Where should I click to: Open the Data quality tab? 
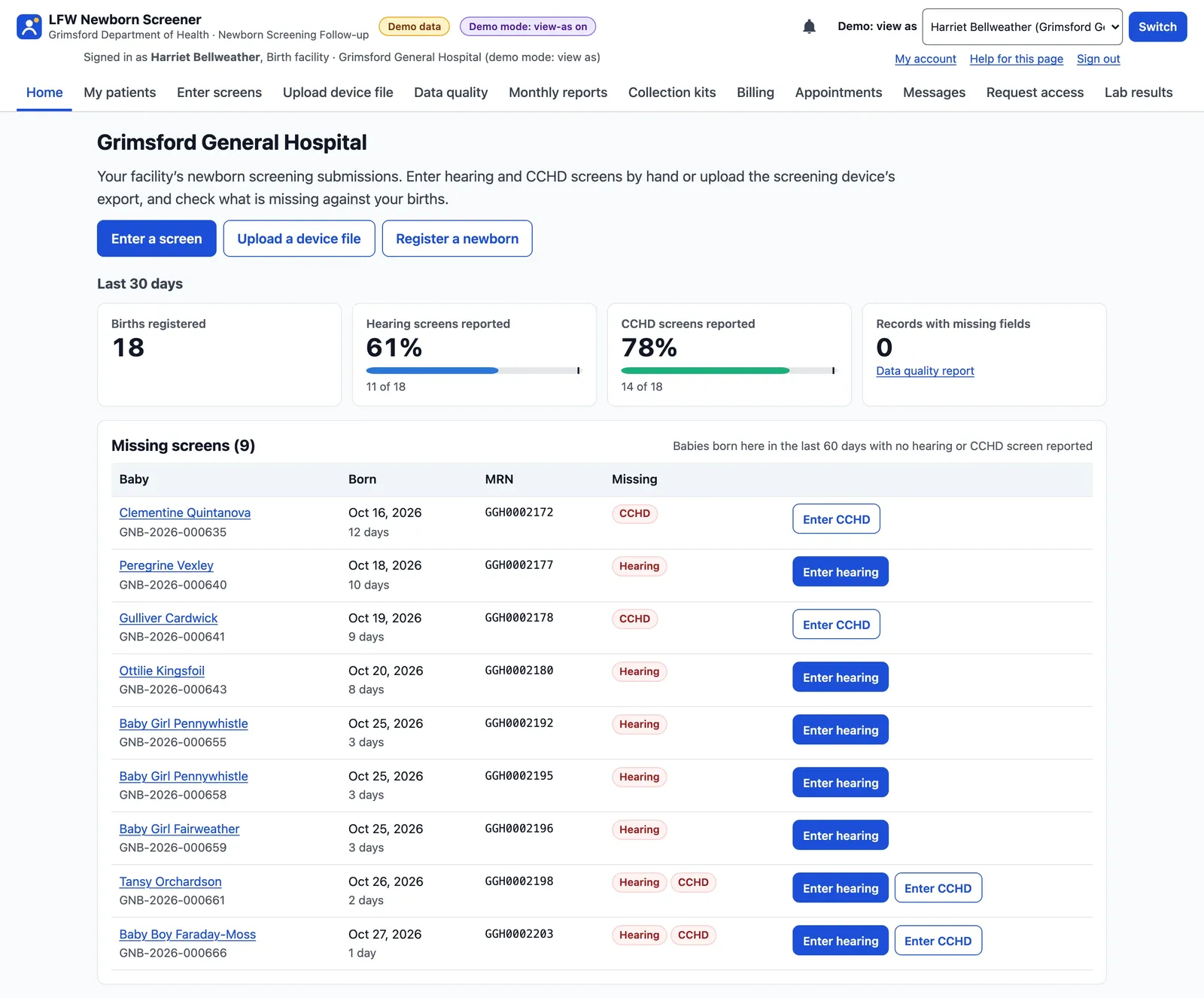point(451,93)
